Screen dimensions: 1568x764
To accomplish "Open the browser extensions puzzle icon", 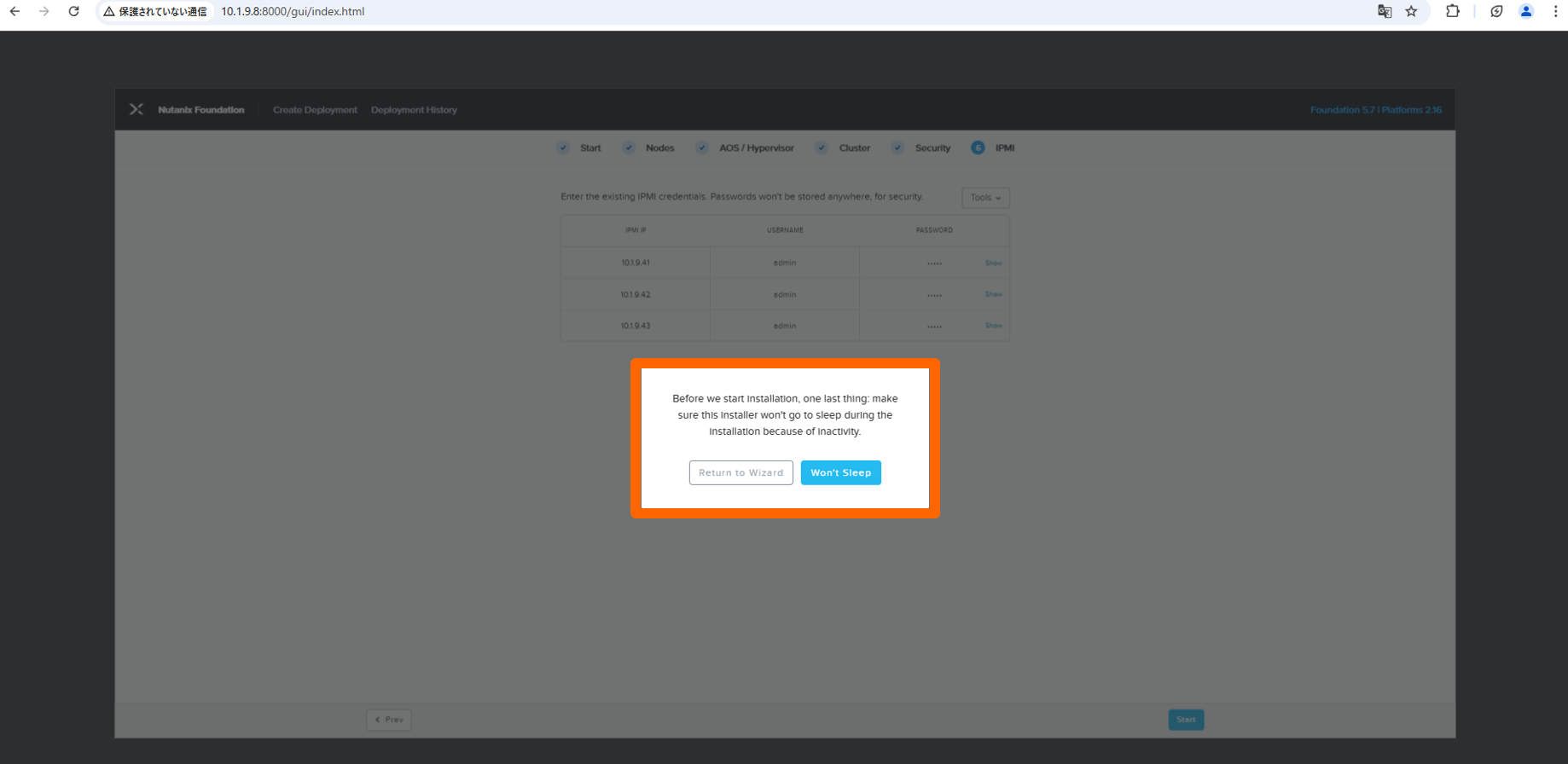I will pyautogui.click(x=1452, y=11).
